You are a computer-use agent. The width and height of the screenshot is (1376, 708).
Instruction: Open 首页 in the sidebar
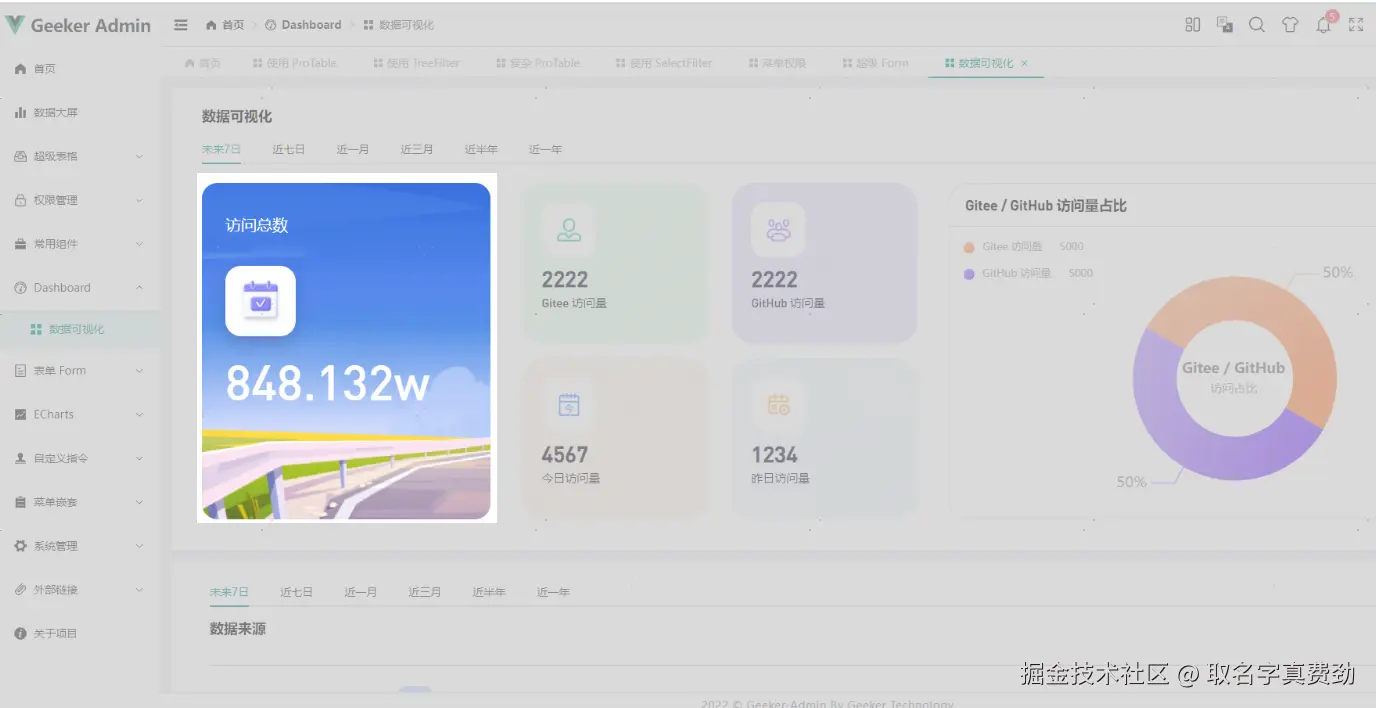pos(80,69)
